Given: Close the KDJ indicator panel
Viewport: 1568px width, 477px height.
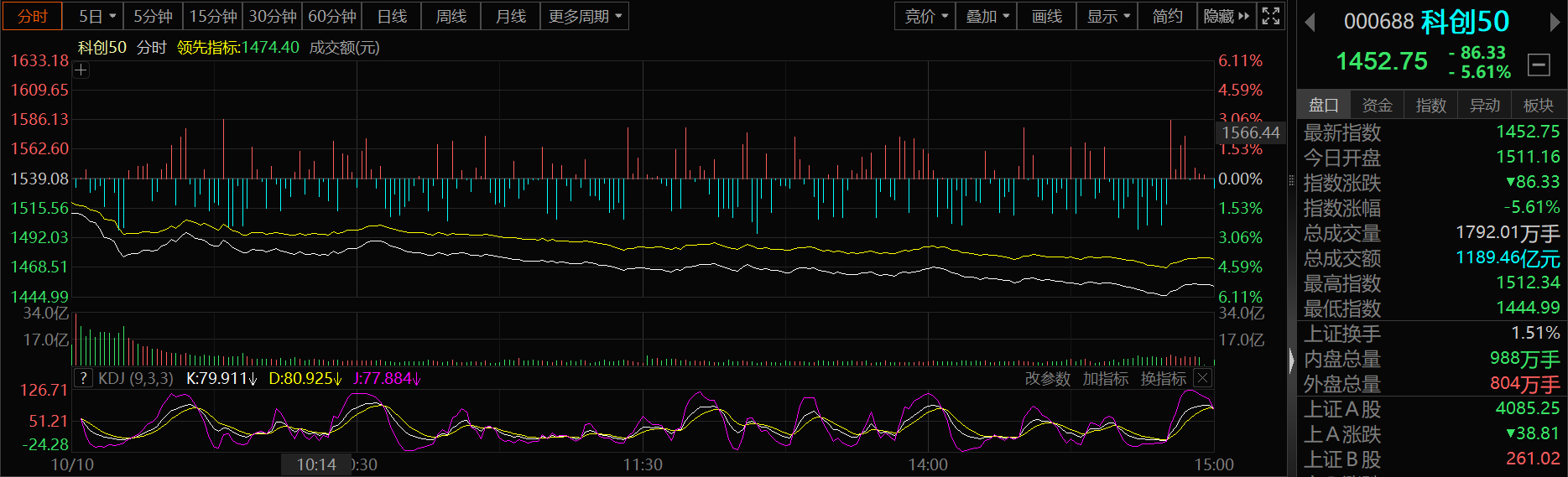Looking at the screenshot, I should (x=1202, y=378).
